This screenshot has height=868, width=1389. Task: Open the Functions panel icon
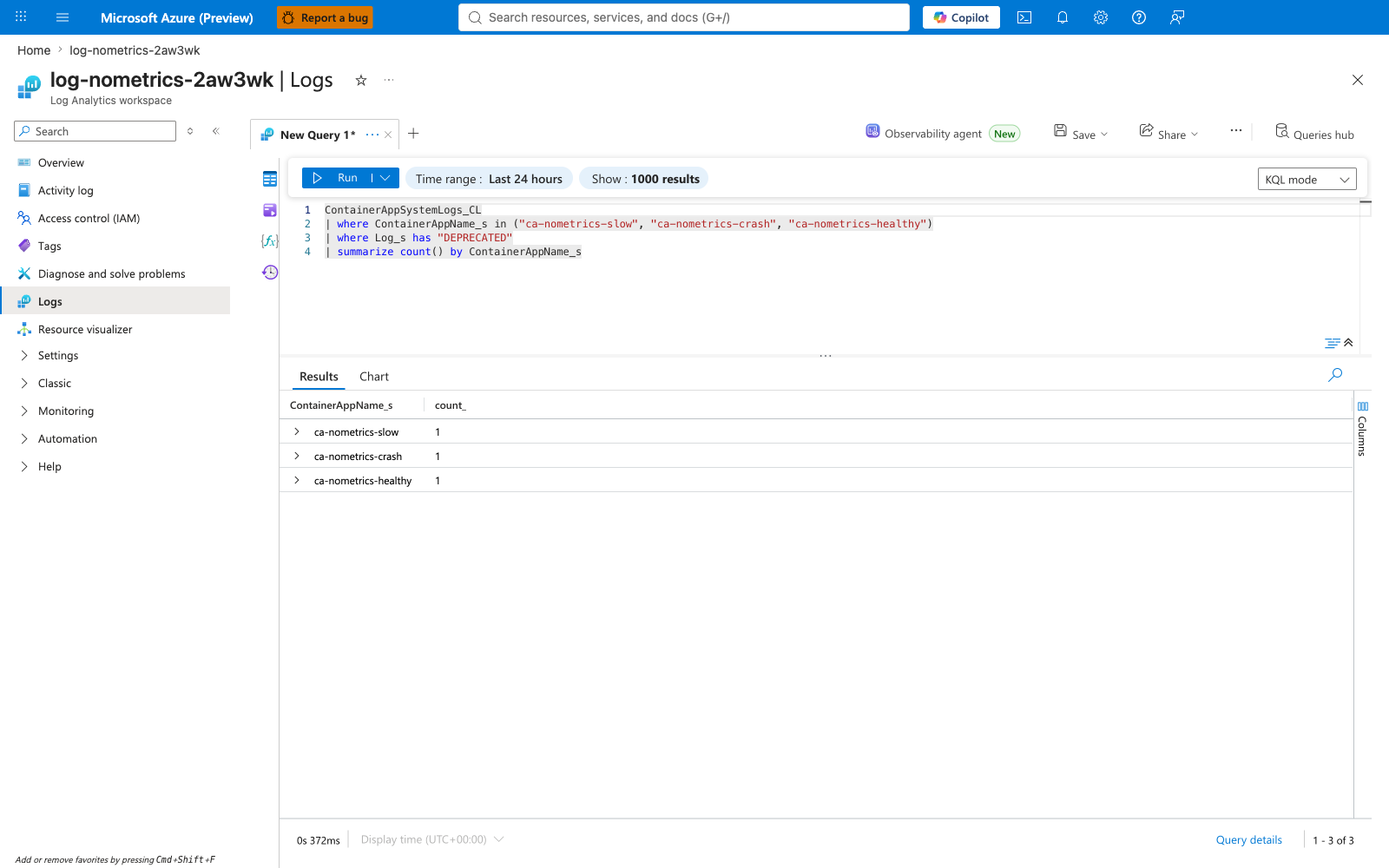coord(270,241)
